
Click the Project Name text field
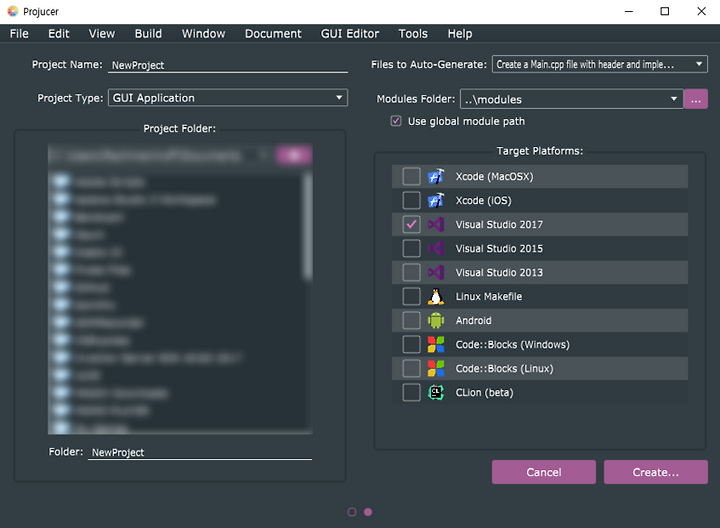pyautogui.click(x=228, y=65)
